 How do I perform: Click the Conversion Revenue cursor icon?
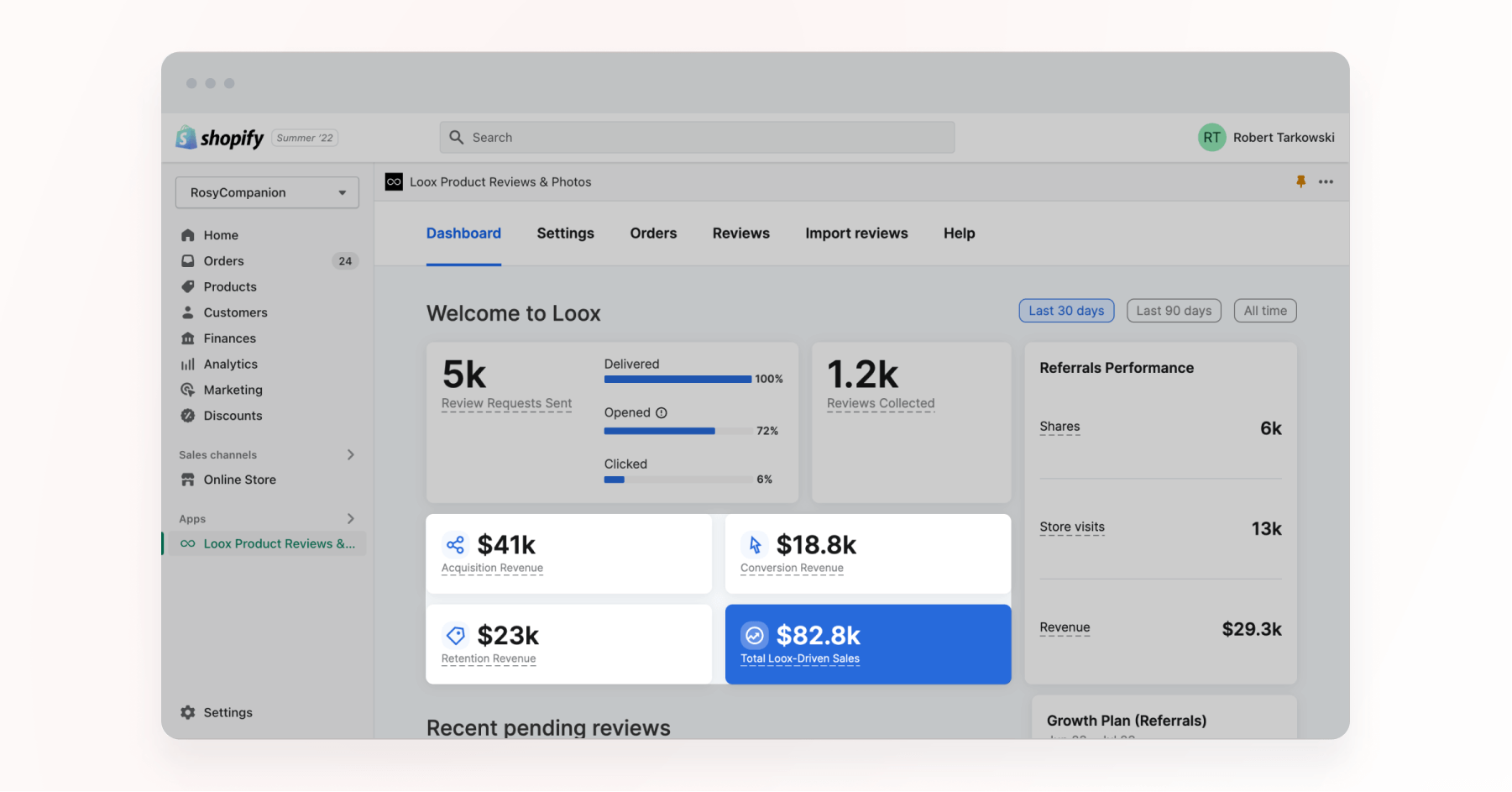point(755,545)
